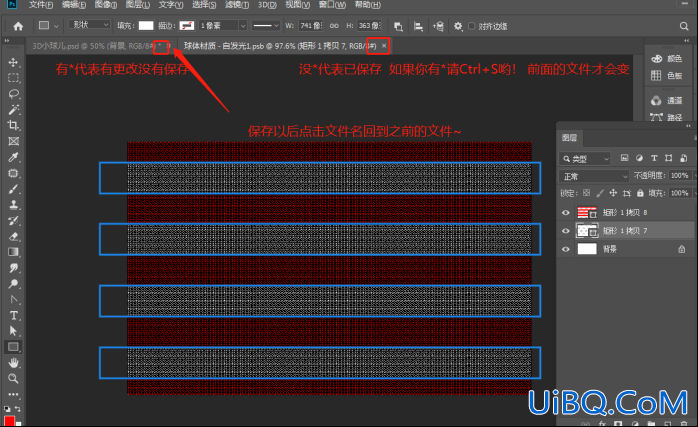Select the Zoom tool

click(x=13, y=378)
